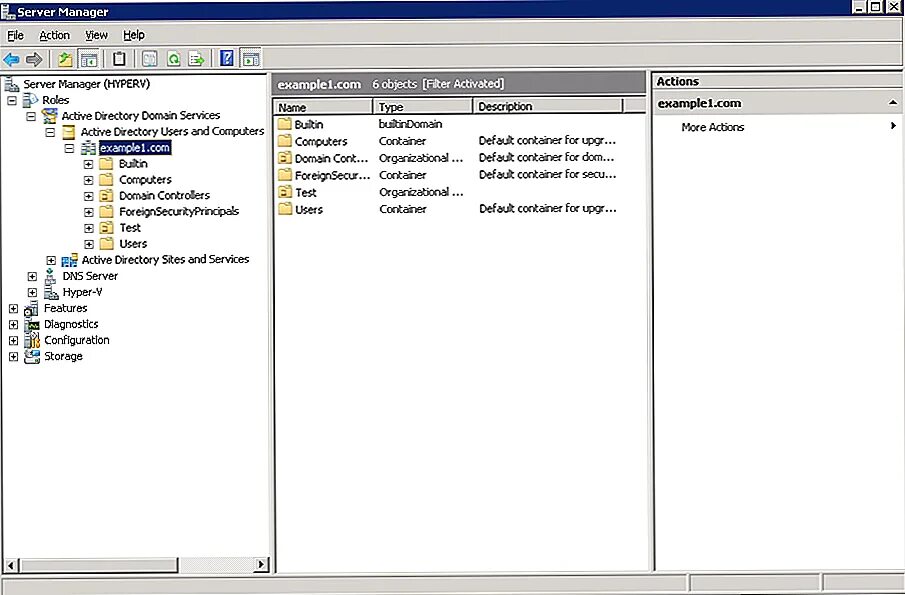Expand Active Directory Sites and Services node

pos(51,260)
